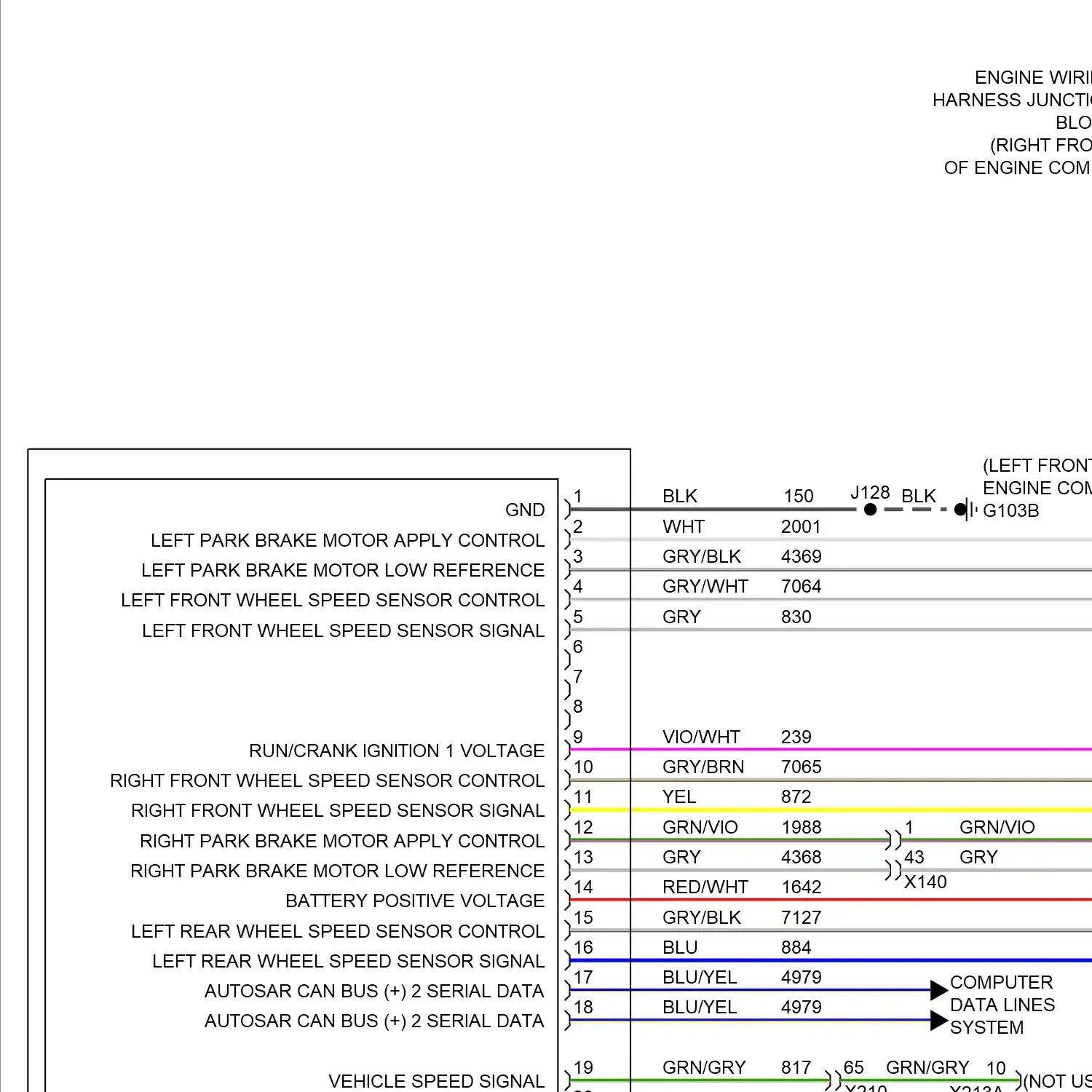Image resolution: width=1092 pixels, height=1092 pixels.
Task: Select RIGHT PARK BRAKE MOTOR LOW REFERENCE label
Action: [337, 871]
